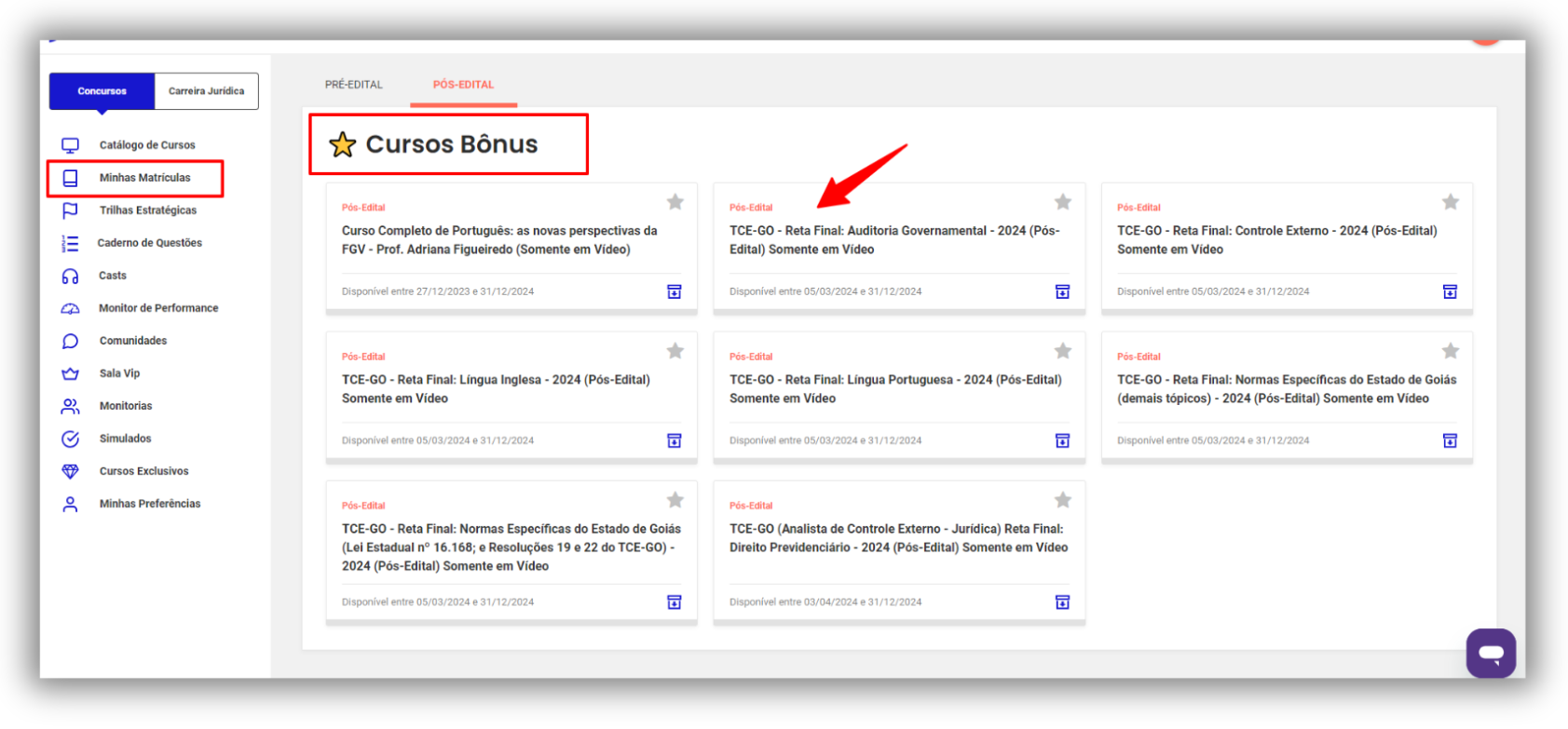
Task: Open TCE-GO Controle Externo course title
Action: (x=1277, y=240)
